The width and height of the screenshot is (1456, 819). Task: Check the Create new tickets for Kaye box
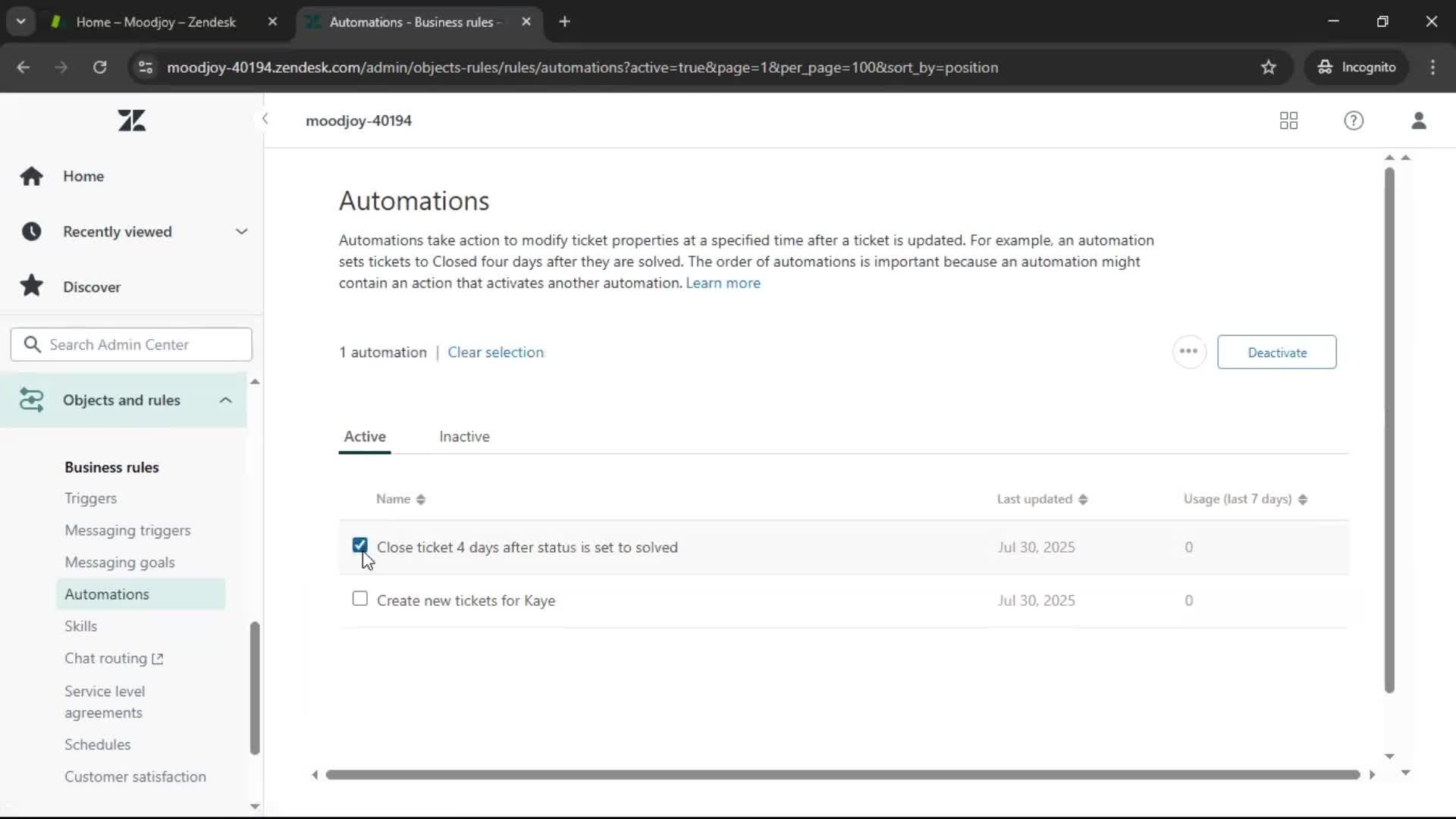click(x=360, y=599)
